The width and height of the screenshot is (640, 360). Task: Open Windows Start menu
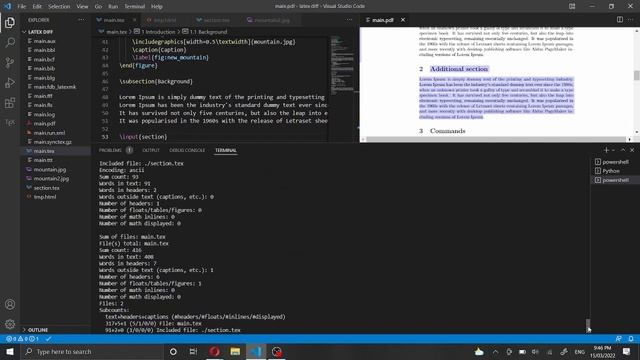click(10, 351)
